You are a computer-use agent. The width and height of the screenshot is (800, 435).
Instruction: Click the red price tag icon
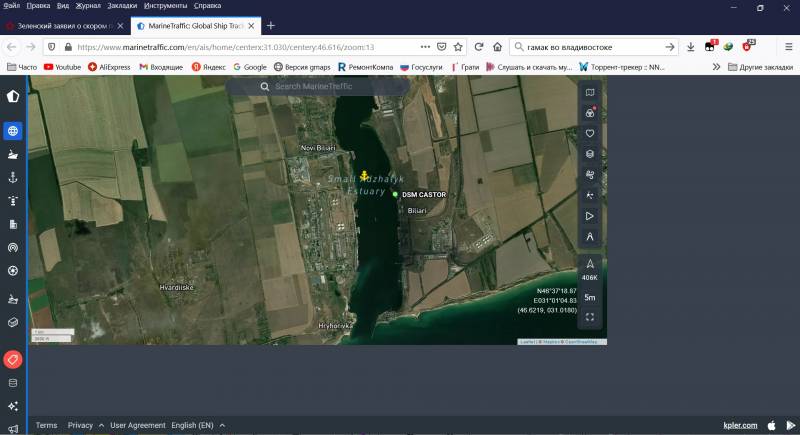click(x=13, y=359)
